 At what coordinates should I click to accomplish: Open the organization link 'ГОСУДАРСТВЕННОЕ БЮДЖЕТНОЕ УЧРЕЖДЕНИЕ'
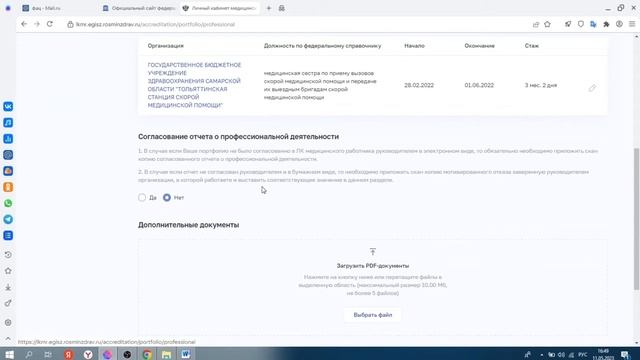click(x=194, y=85)
